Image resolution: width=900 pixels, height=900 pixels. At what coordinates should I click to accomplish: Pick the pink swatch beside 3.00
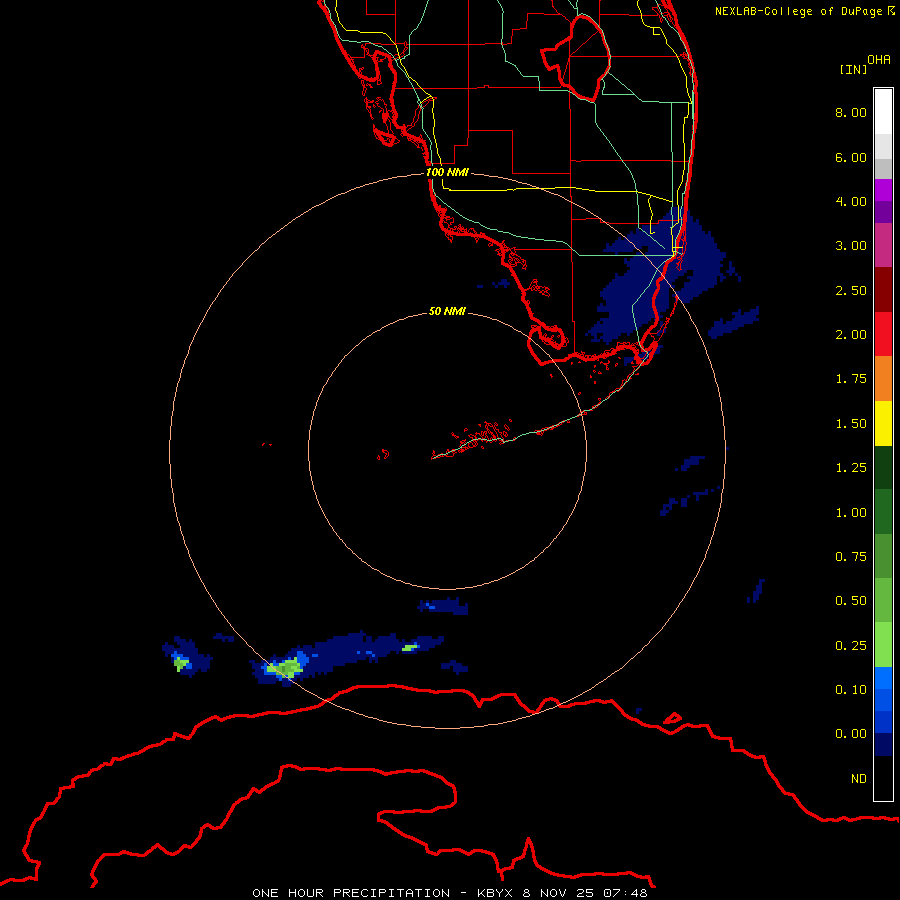pos(883,245)
